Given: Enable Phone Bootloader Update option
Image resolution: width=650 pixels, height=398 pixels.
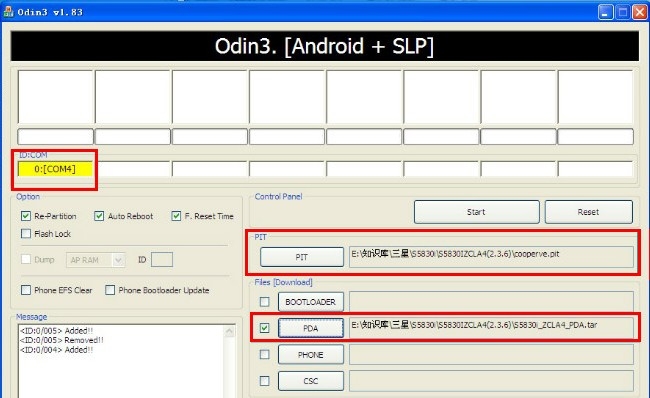Looking at the screenshot, I should (110, 290).
